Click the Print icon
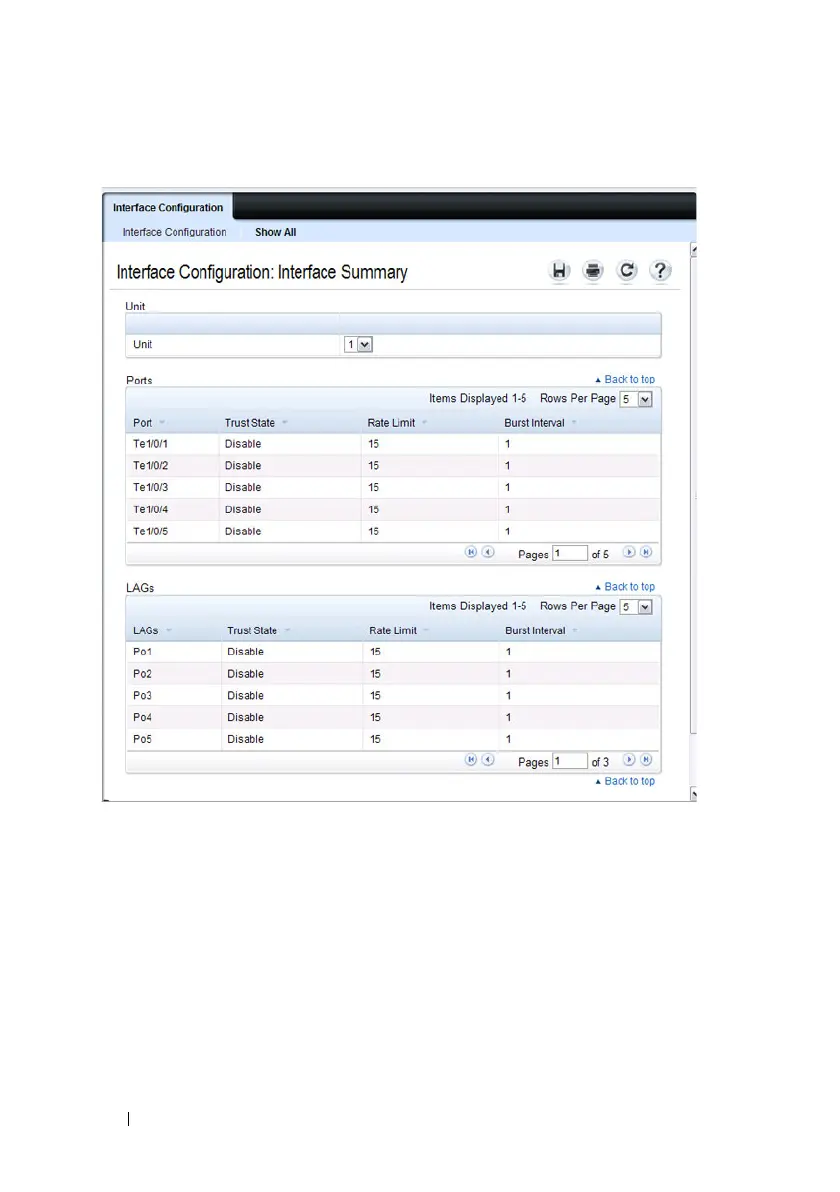 pyautogui.click(x=593, y=271)
